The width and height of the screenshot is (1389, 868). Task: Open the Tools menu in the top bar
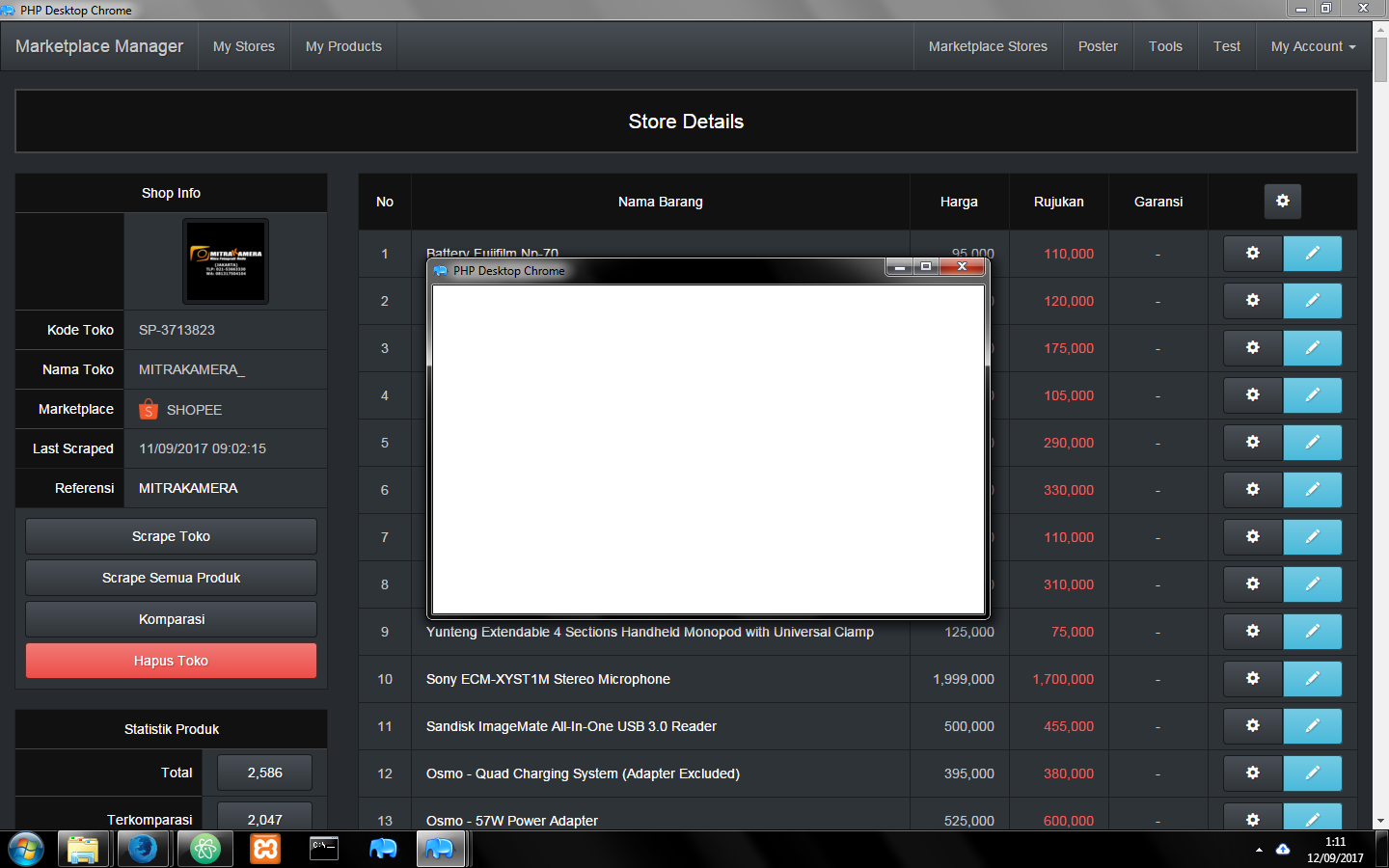(x=1165, y=45)
